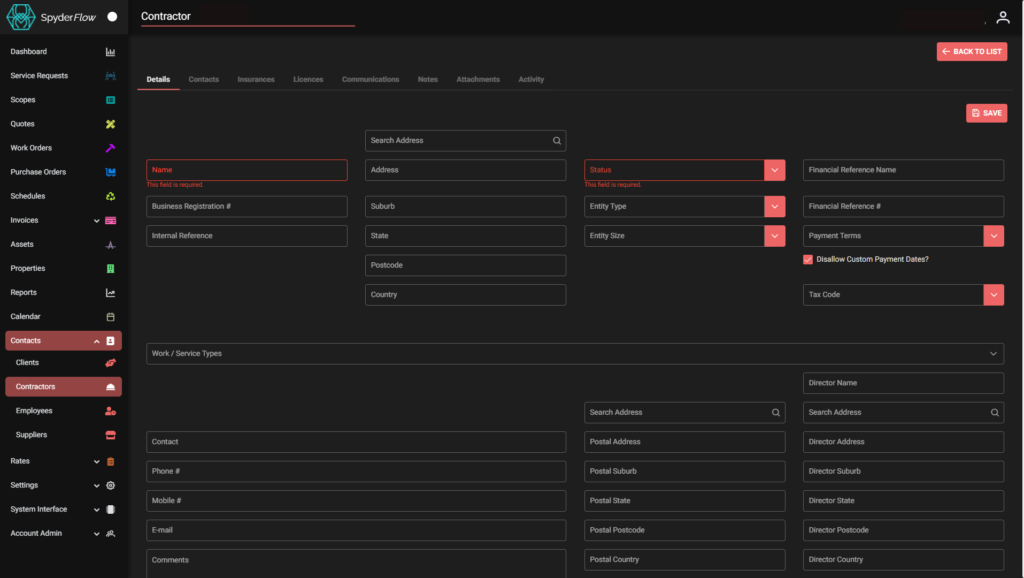Switch to the Communications tab
The height and width of the screenshot is (578, 1024).
[370, 80]
